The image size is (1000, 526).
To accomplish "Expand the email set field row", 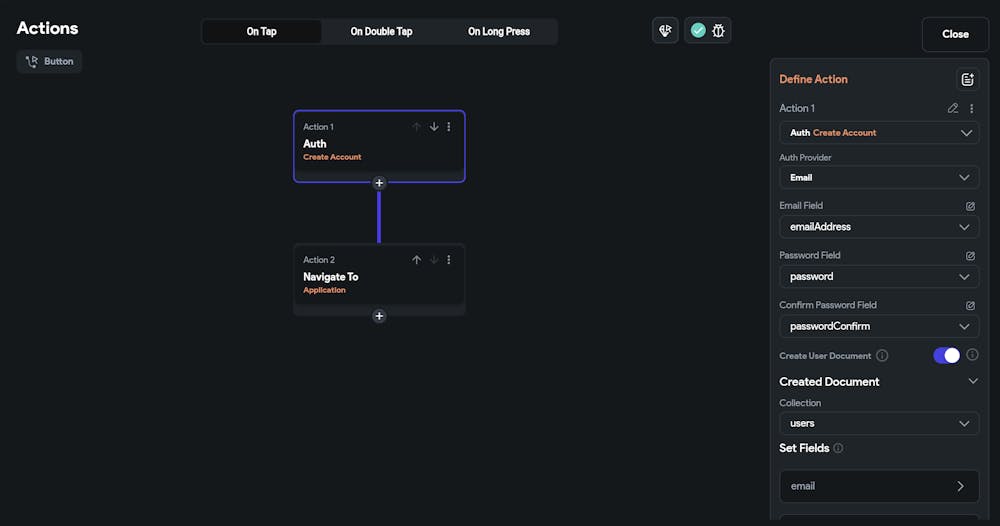I will click(879, 486).
